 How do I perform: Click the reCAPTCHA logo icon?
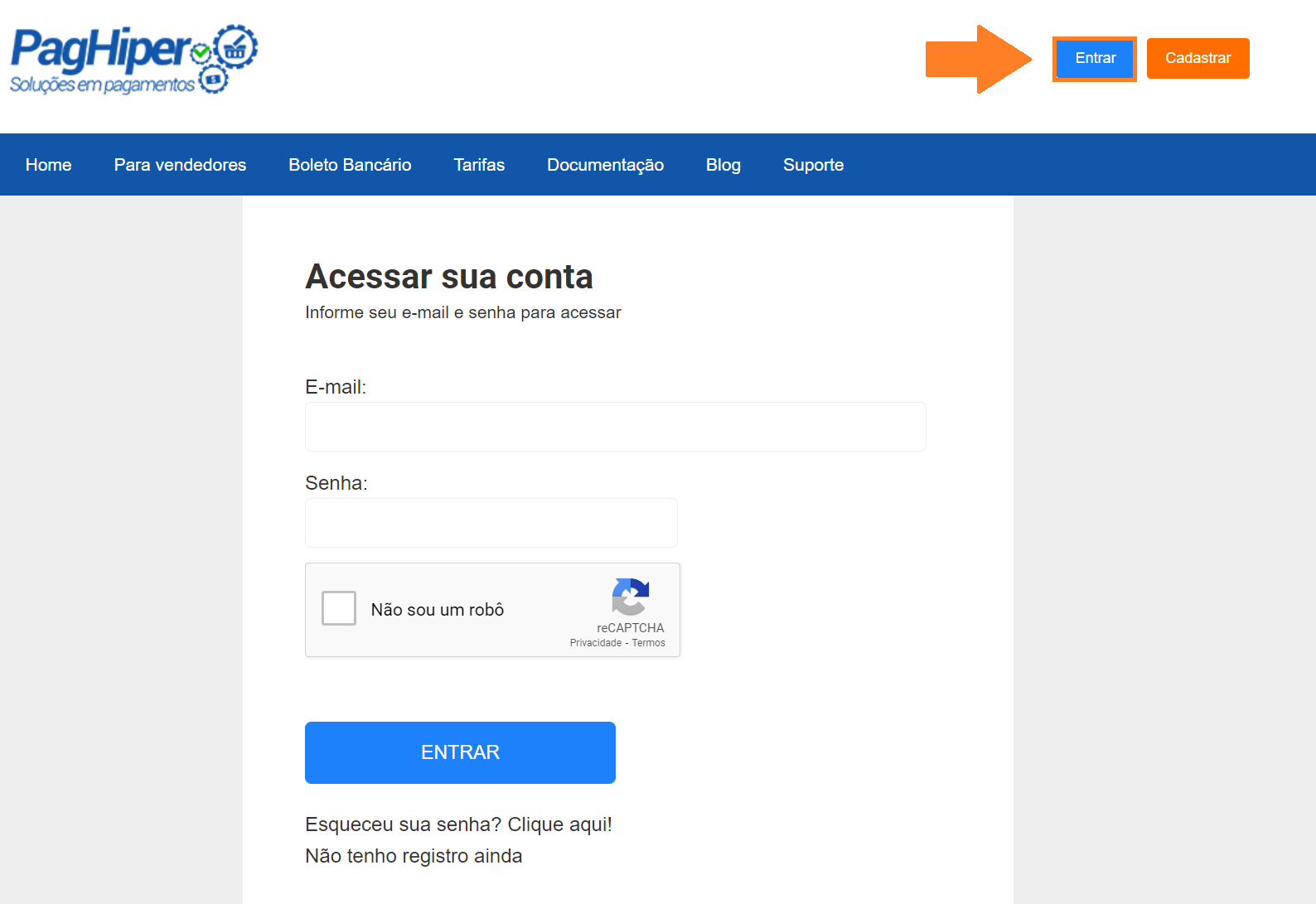click(x=631, y=597)
